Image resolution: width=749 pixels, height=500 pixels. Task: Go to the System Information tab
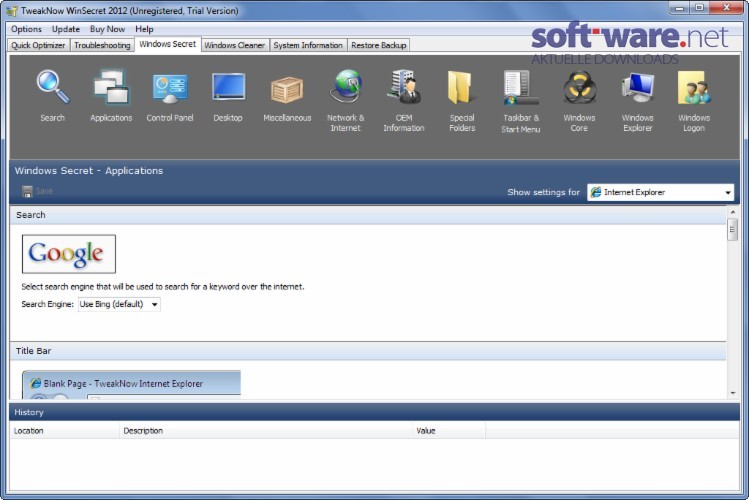(308, 45)
